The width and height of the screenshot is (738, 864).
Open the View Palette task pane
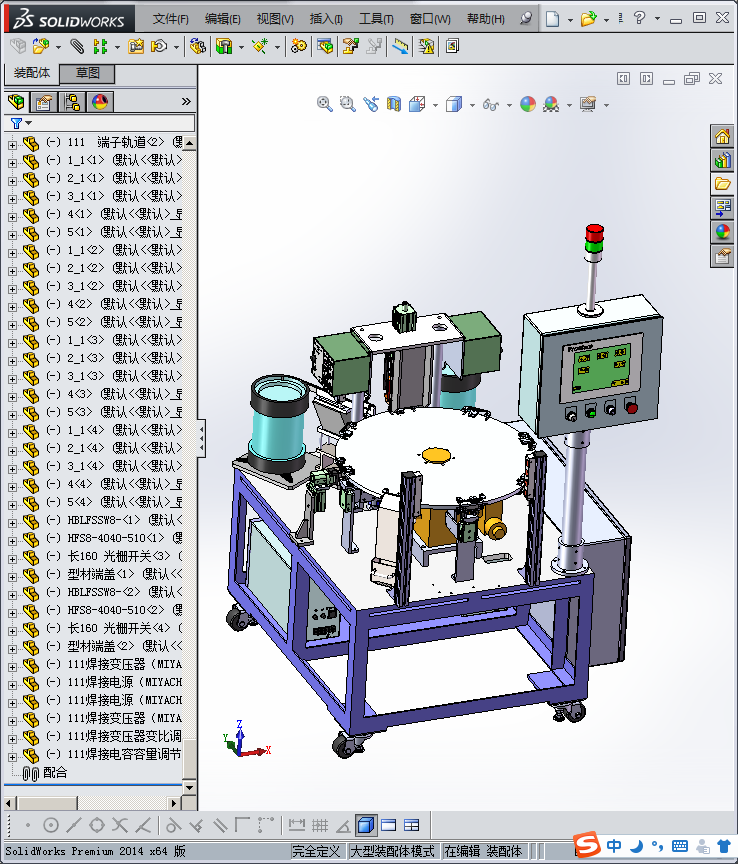tap(722, 208)
